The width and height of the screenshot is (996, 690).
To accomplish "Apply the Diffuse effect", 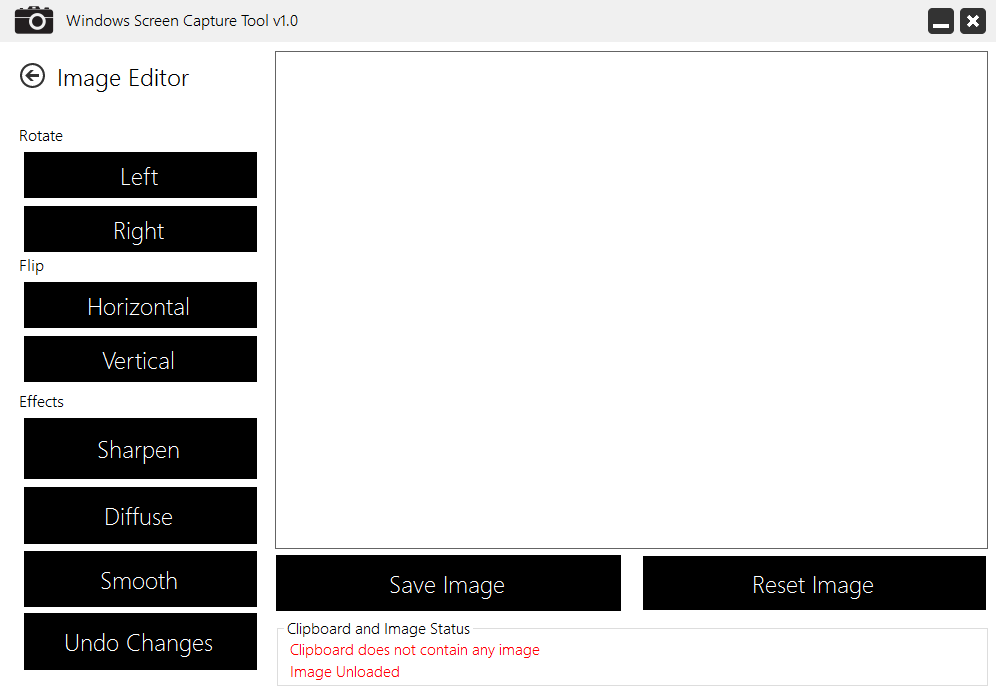I will [139, 516].
